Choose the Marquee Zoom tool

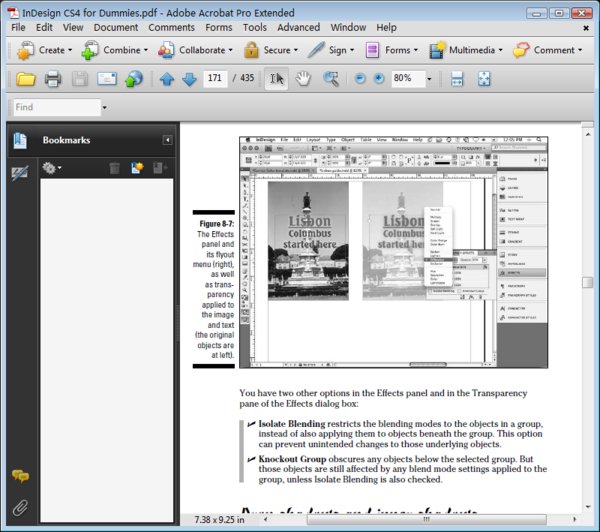pos(331,79)
